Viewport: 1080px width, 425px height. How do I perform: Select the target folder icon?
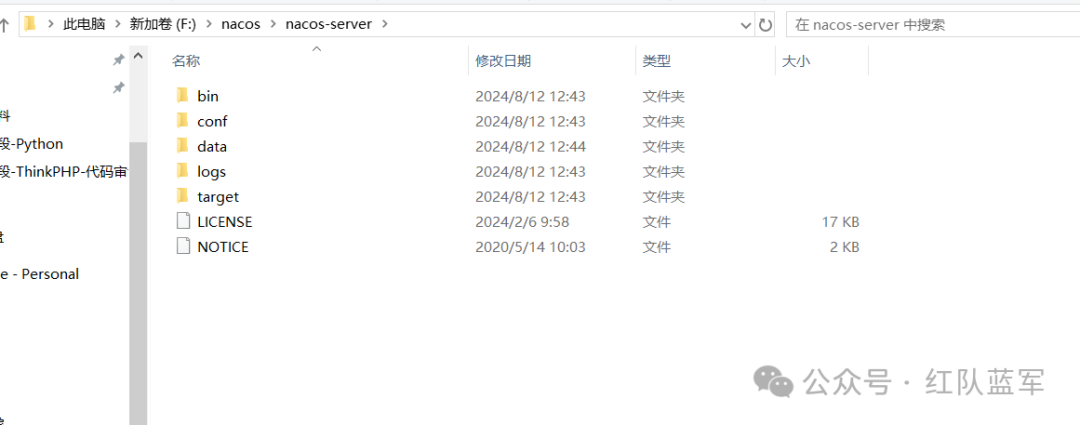click(183, 196)
